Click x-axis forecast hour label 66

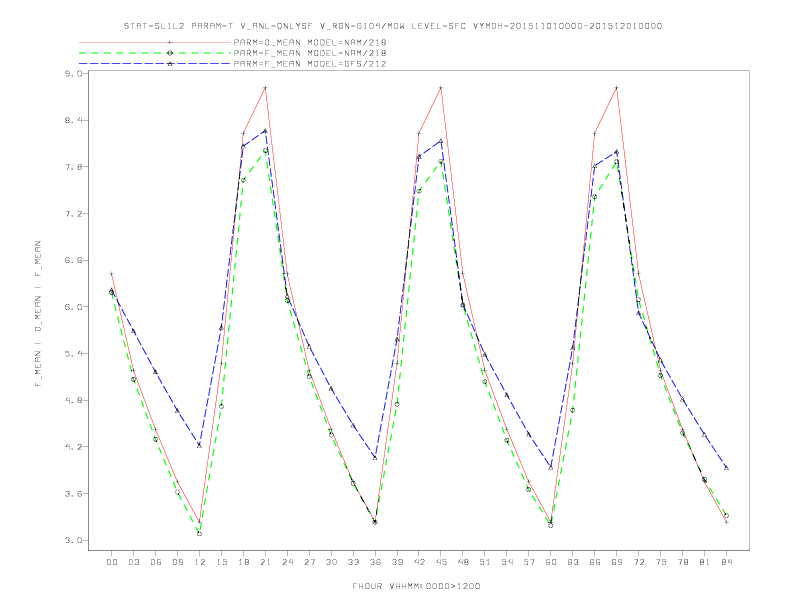595,562
